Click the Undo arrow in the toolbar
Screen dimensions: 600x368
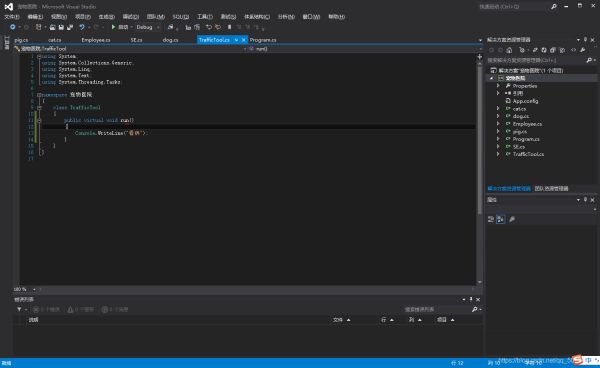pos(82,27)
